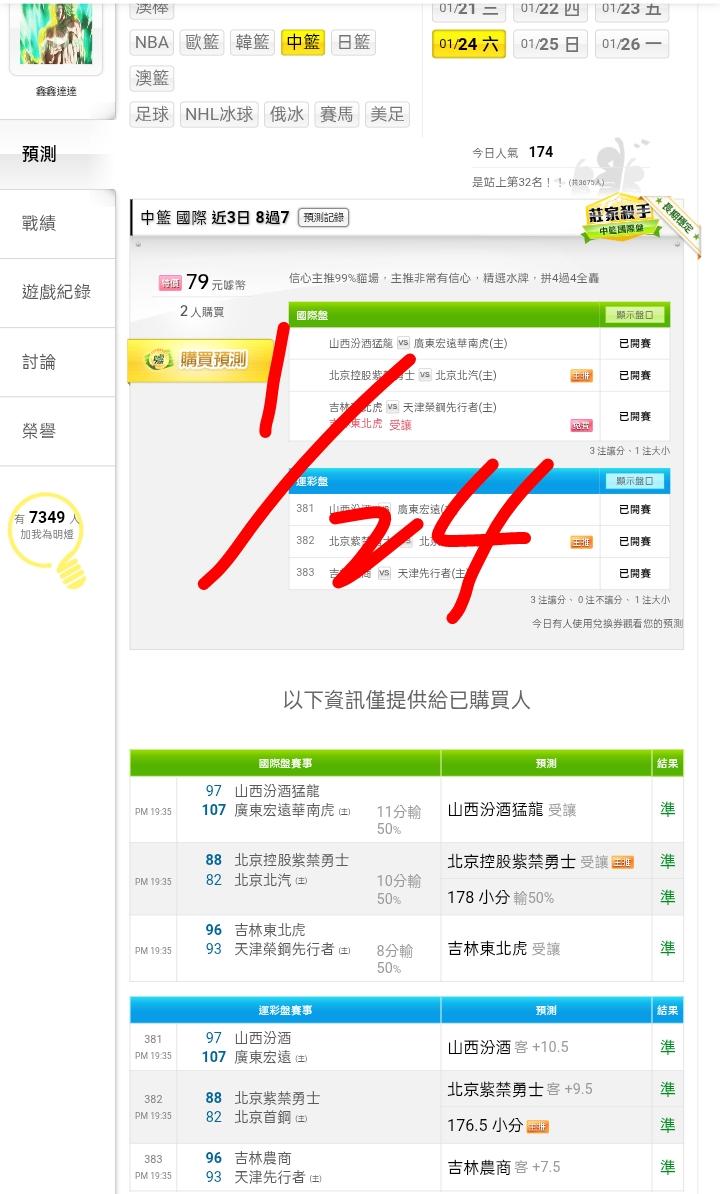720x1194 pixels.
Task: Open the 討論 sidebar menu item
Action: coord(39,362)
